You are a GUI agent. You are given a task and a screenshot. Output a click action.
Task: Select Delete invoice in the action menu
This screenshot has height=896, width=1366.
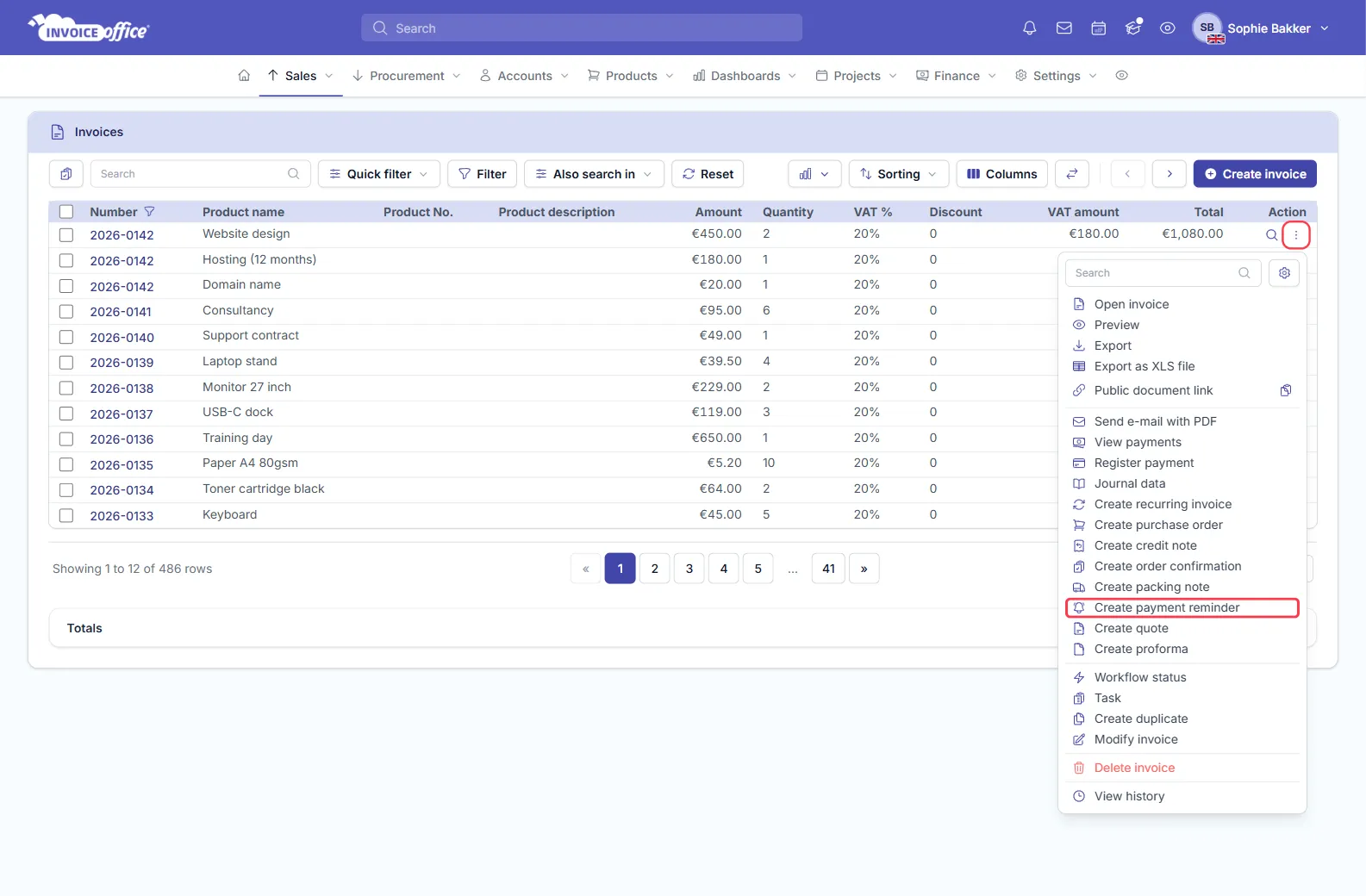(x=1134, y=768)
